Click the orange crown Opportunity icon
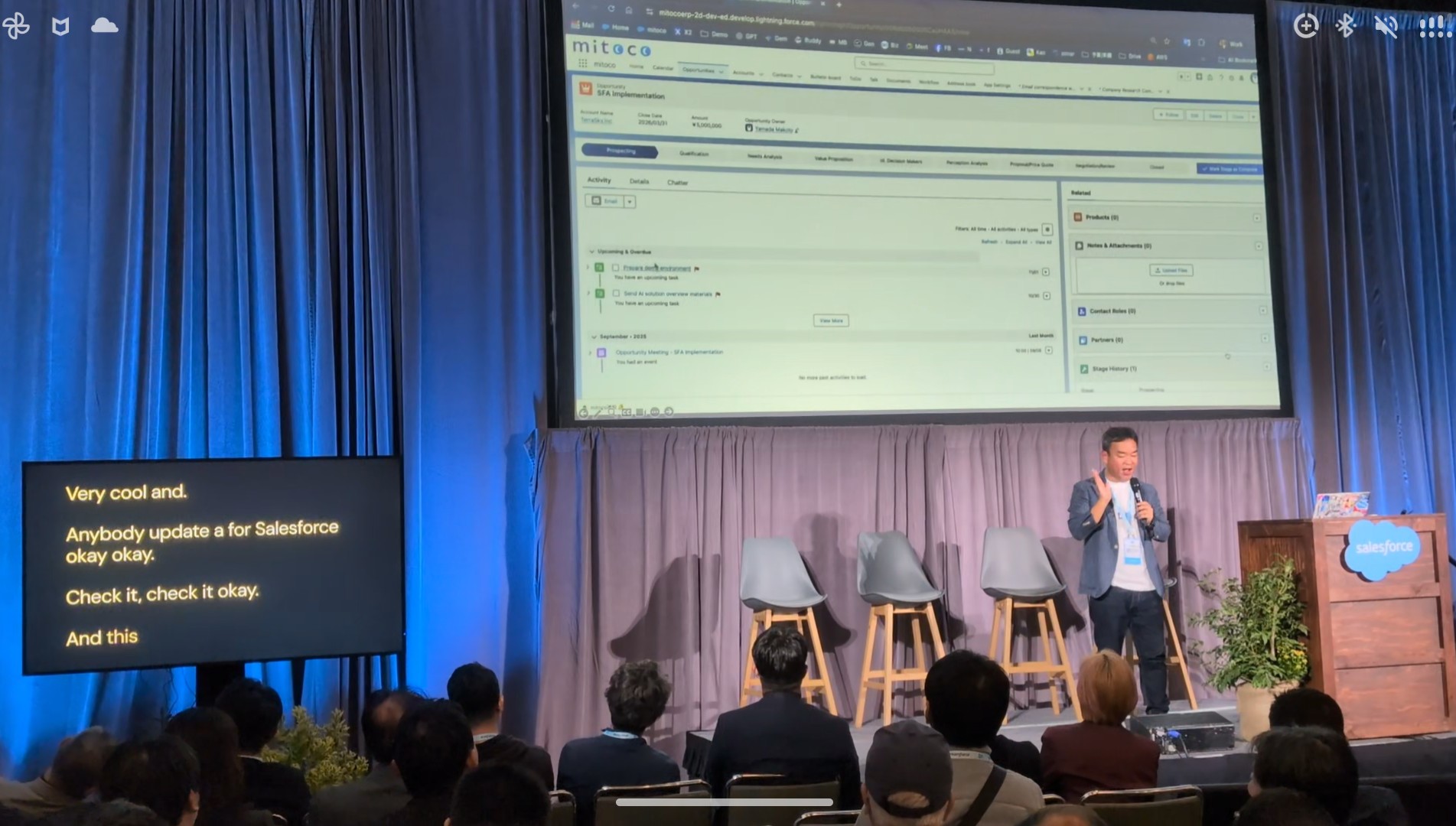The image size is (1456, 826). pos(586,89)
